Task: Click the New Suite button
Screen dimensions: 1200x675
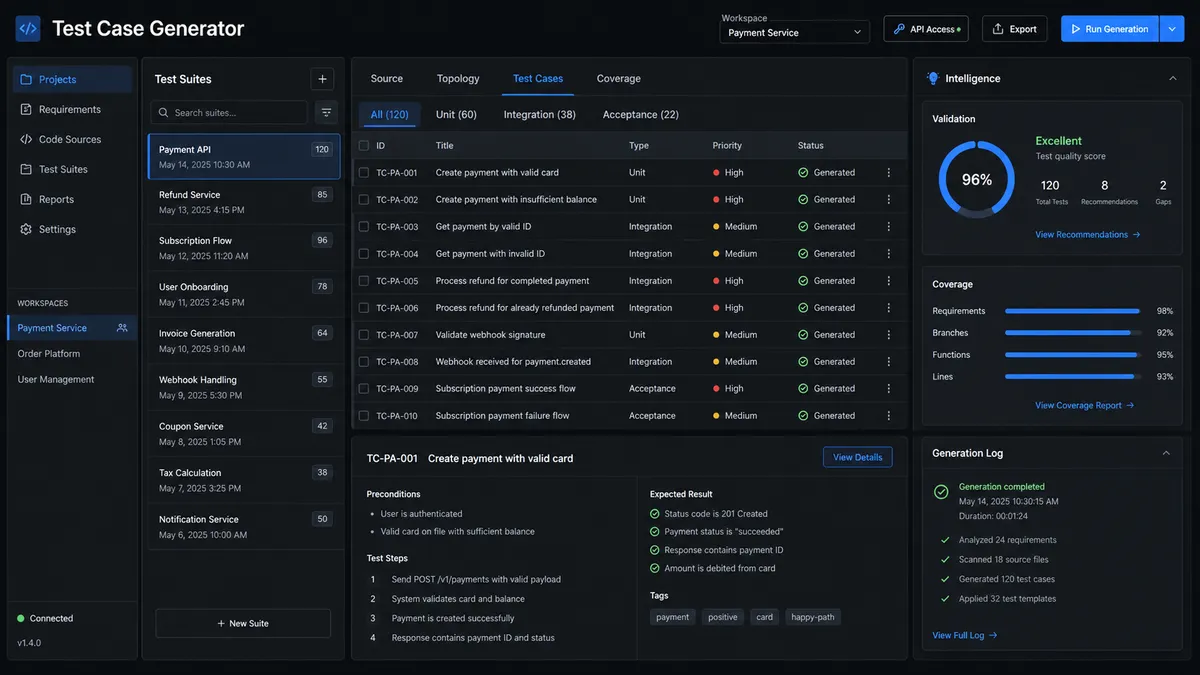Action: coord(243,624)
